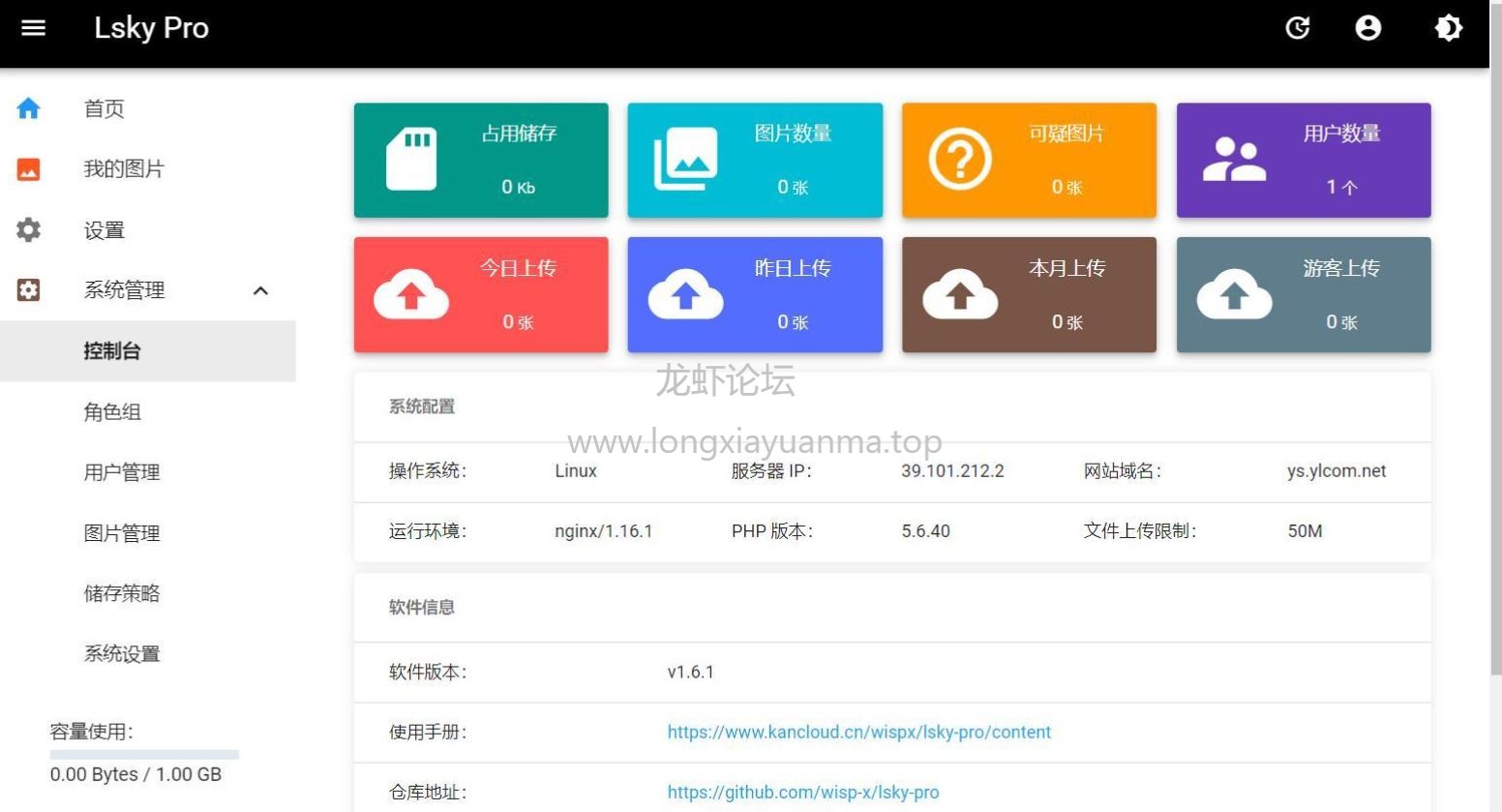This screenshot has width=1502, height=812.
Task: Click the 本月上传 title text
Action: 1067,268
